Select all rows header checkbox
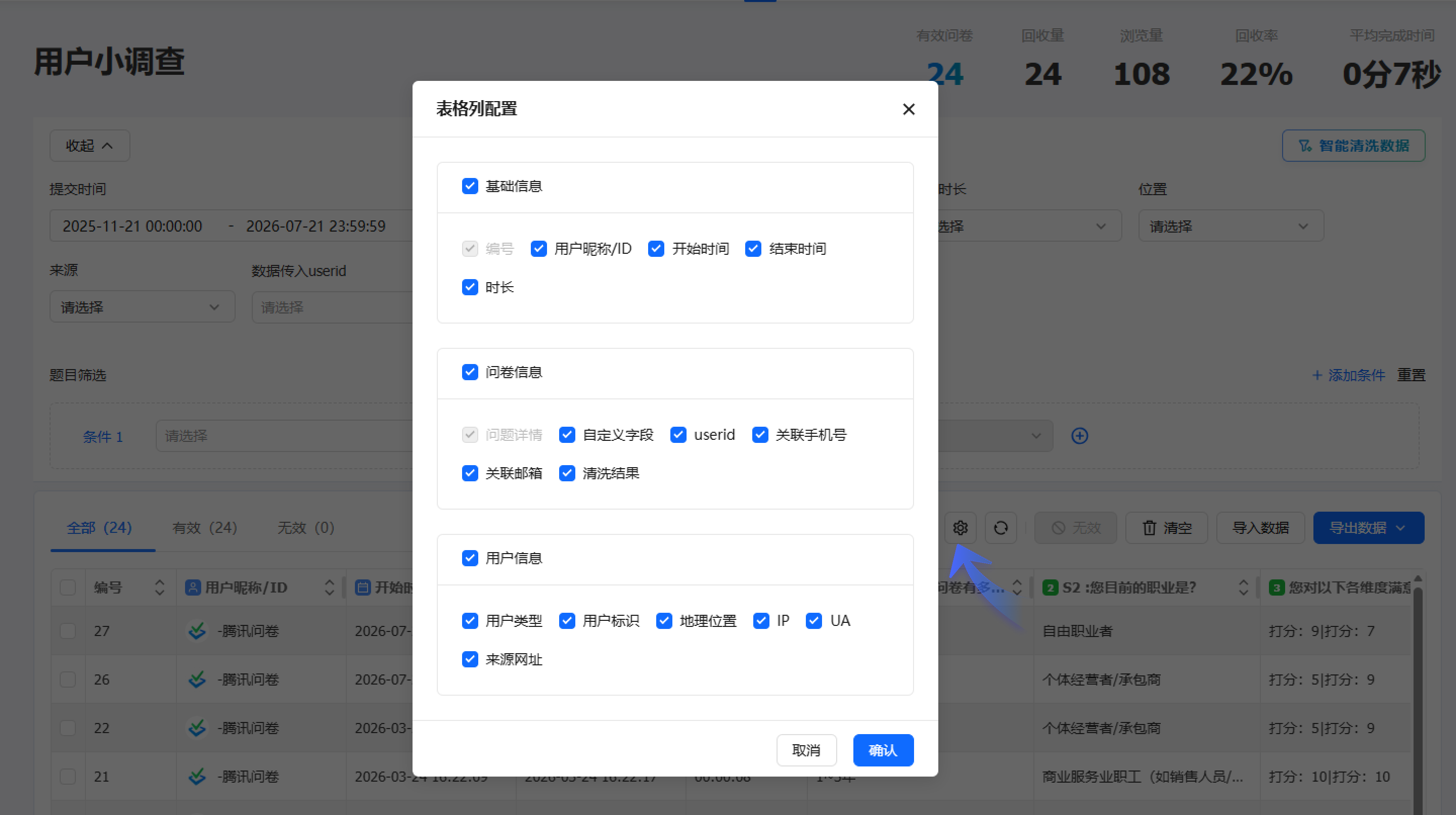Viewport: 1456px width, 815px height. click(68, 587)
